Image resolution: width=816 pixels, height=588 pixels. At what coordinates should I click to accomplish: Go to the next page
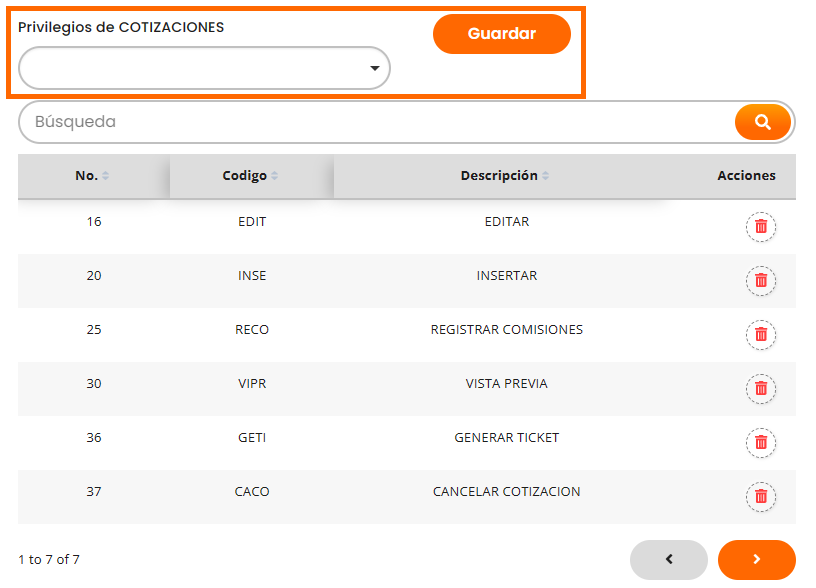coord(756,560)
